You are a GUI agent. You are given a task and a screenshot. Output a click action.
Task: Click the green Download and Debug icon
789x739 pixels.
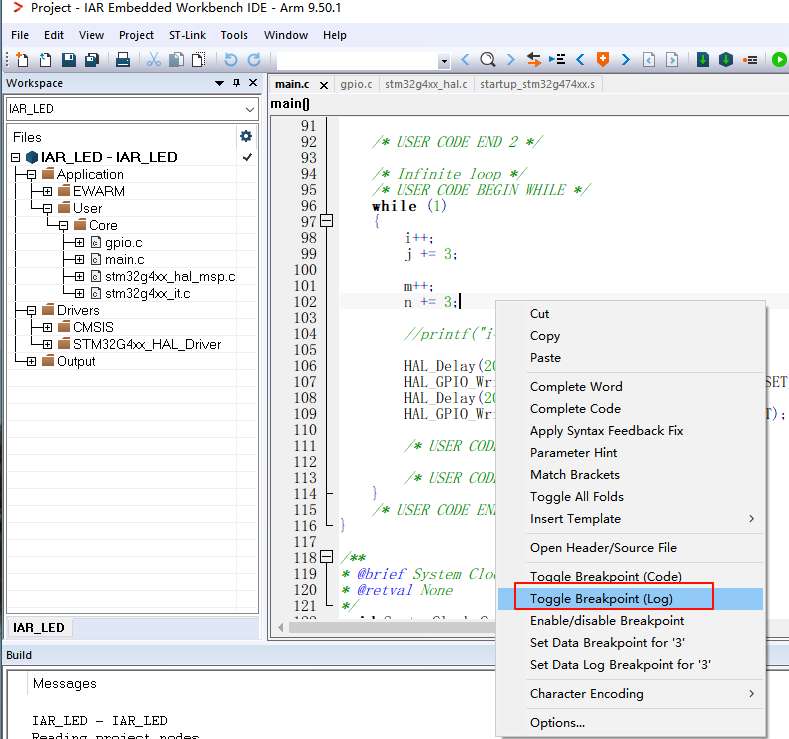779,60
